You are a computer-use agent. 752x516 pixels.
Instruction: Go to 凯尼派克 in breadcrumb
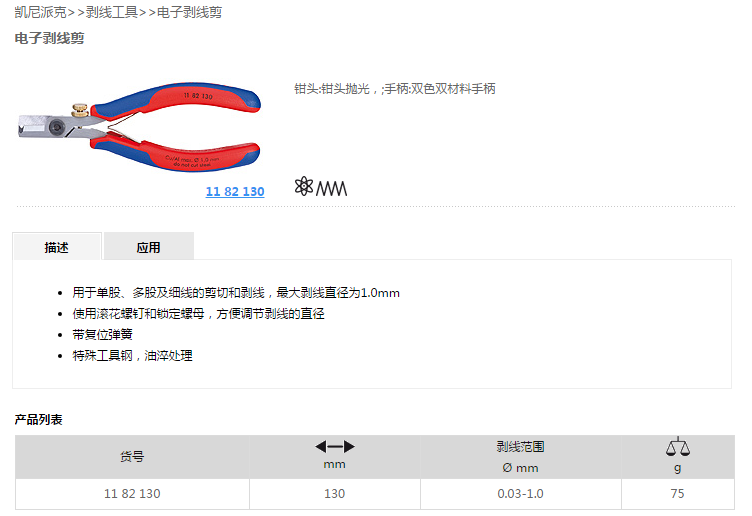click(40, 12)
